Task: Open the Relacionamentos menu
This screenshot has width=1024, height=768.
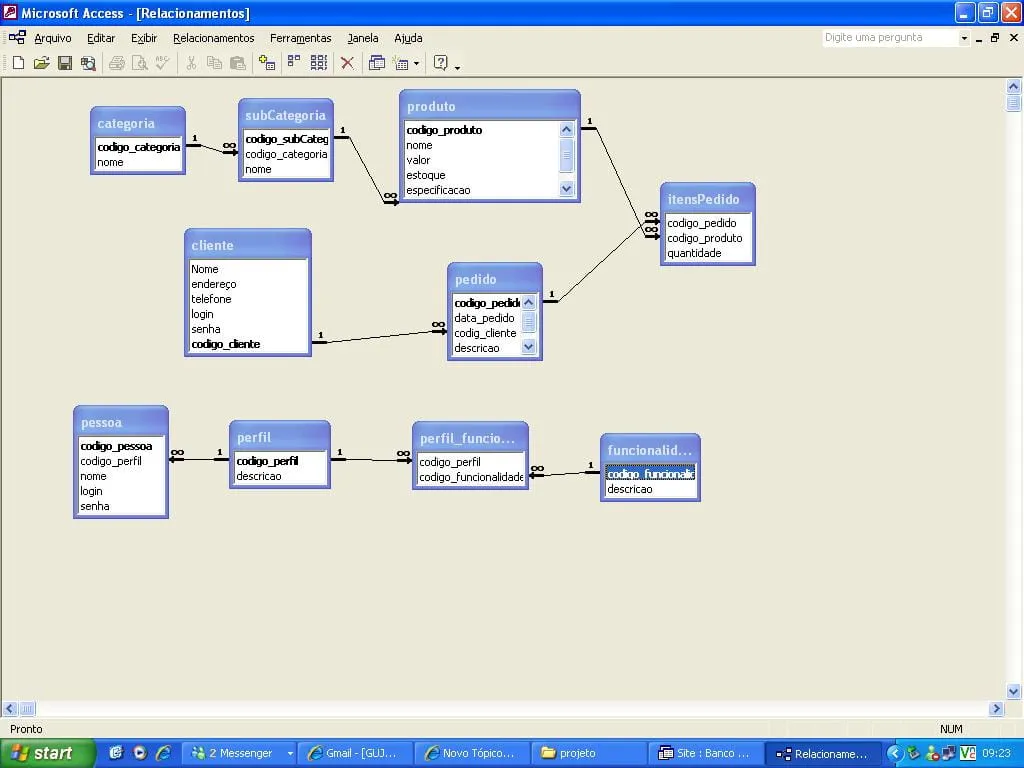Action: pos(213,38)
